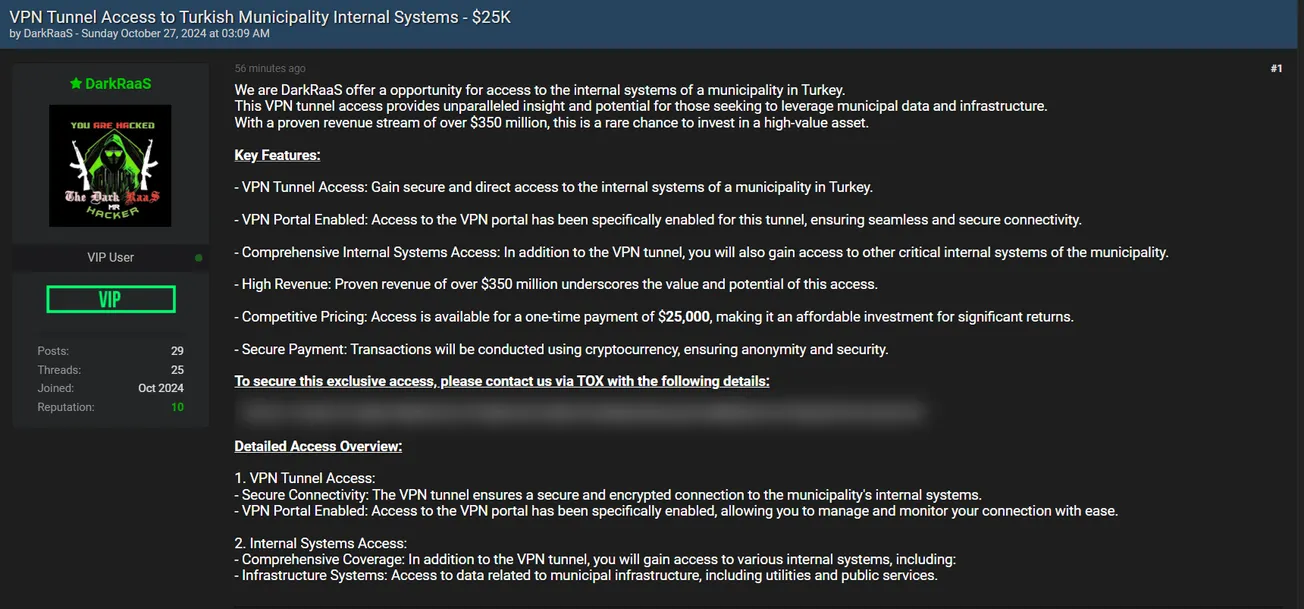Click the bold $25,000 price text
This screenshot has height=609, width=1304.
click(x=684, y=317)
